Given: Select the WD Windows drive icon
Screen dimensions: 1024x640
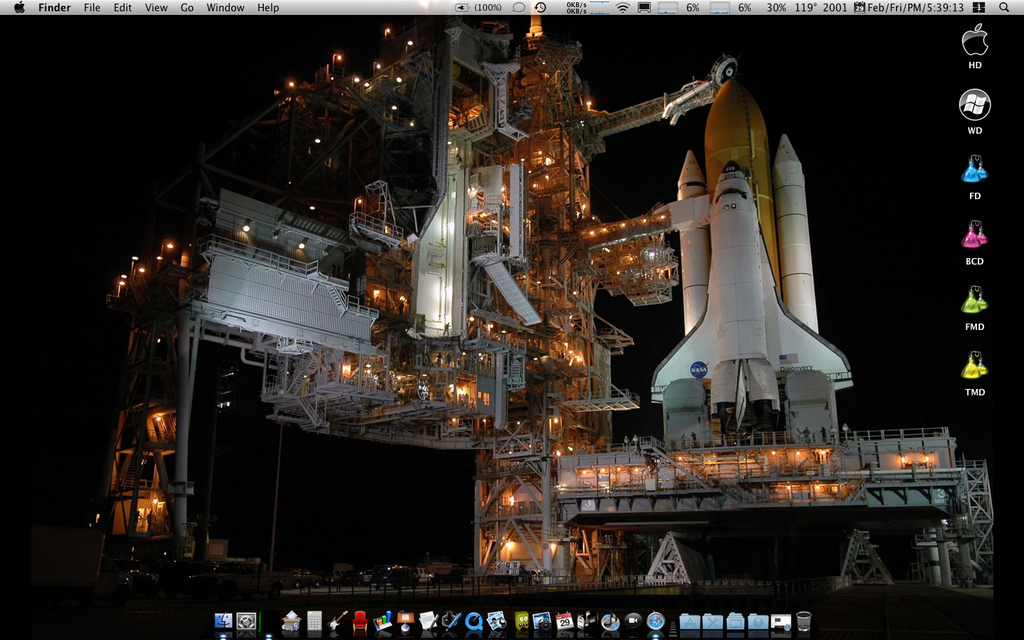Looking at the screenshot, I should pos(975,105).
